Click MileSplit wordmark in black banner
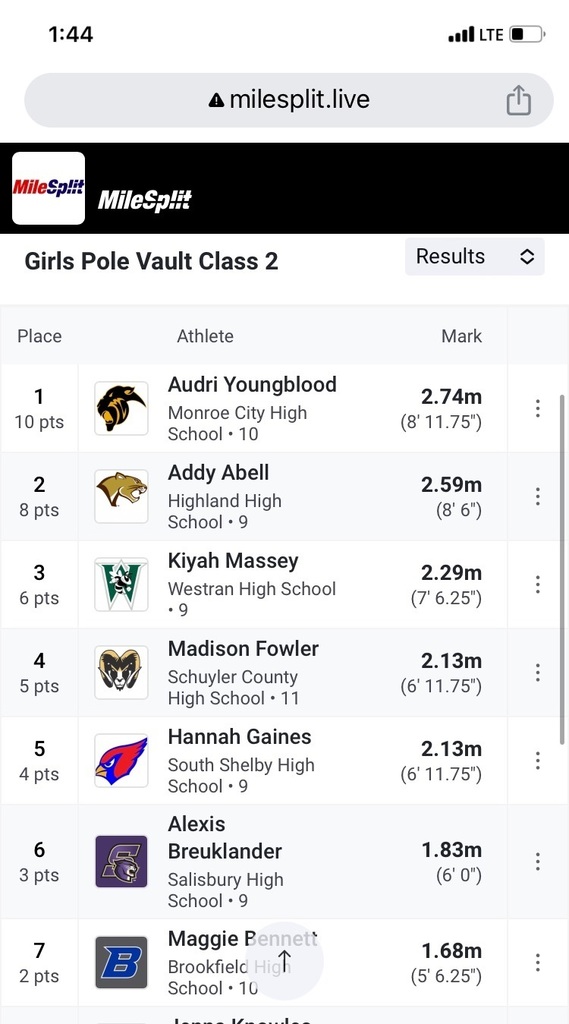This screenshot has height=1024, width=569. click(144, 200)
